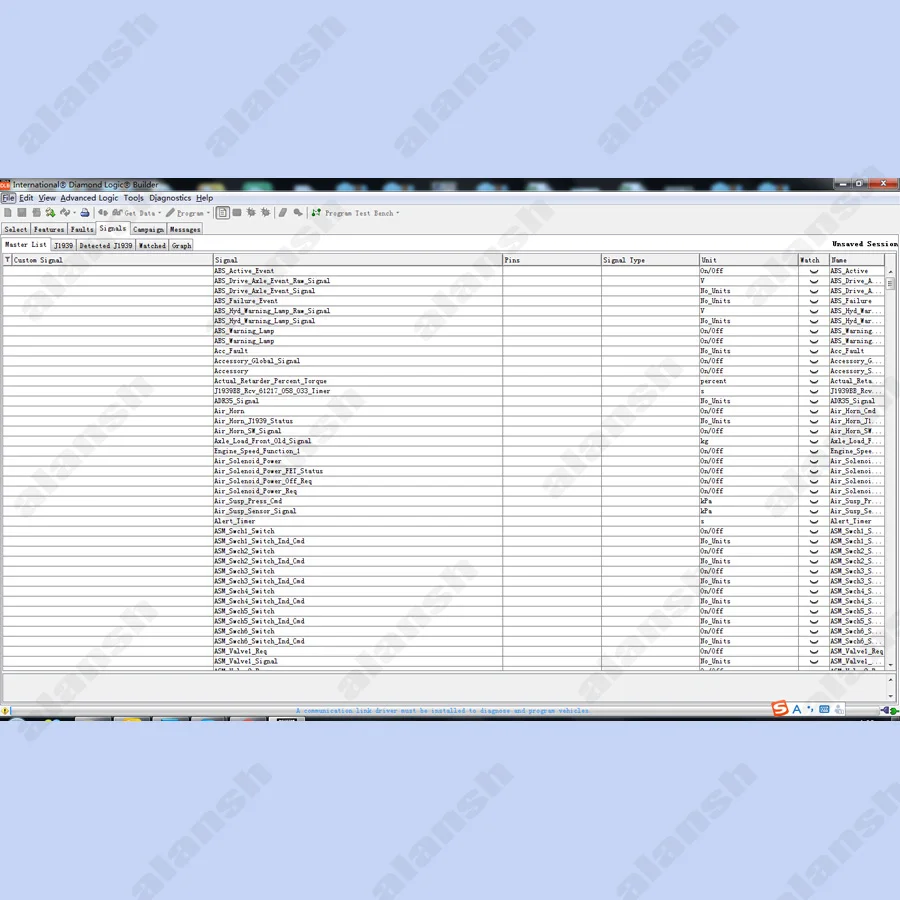900x900 pixels.
Task: Click the connect icon left of Get Data
Action: click(103, 213)
